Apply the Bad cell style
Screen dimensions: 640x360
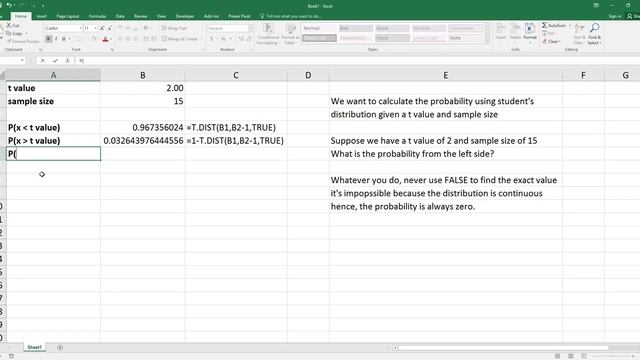(356, 28)
